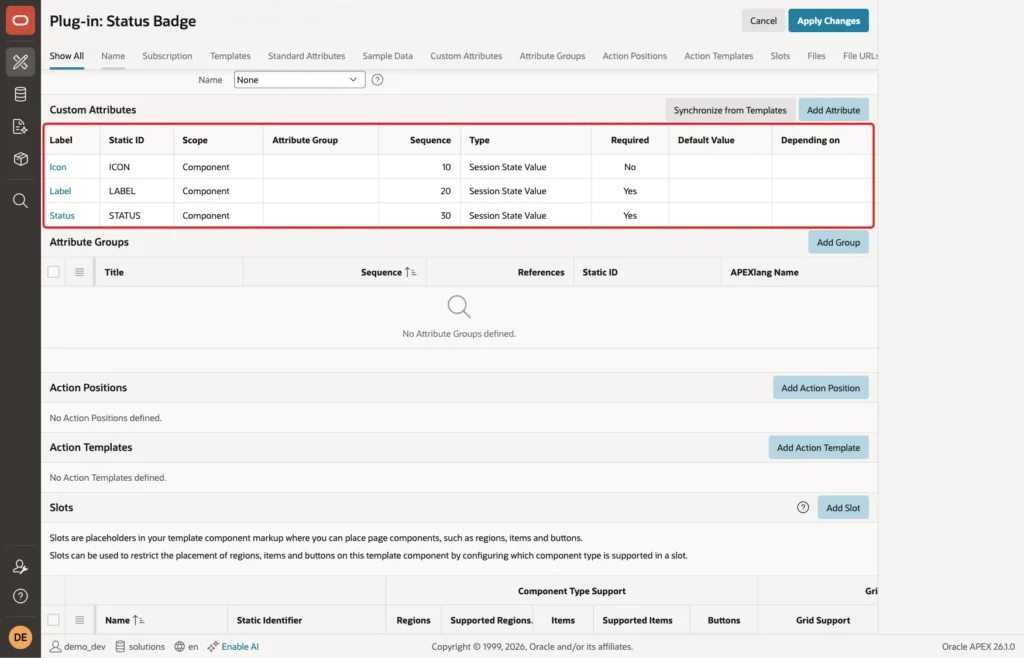Open the Label custom attribute link
Viewport: 1024px width, 658px height.
point(60,191)
